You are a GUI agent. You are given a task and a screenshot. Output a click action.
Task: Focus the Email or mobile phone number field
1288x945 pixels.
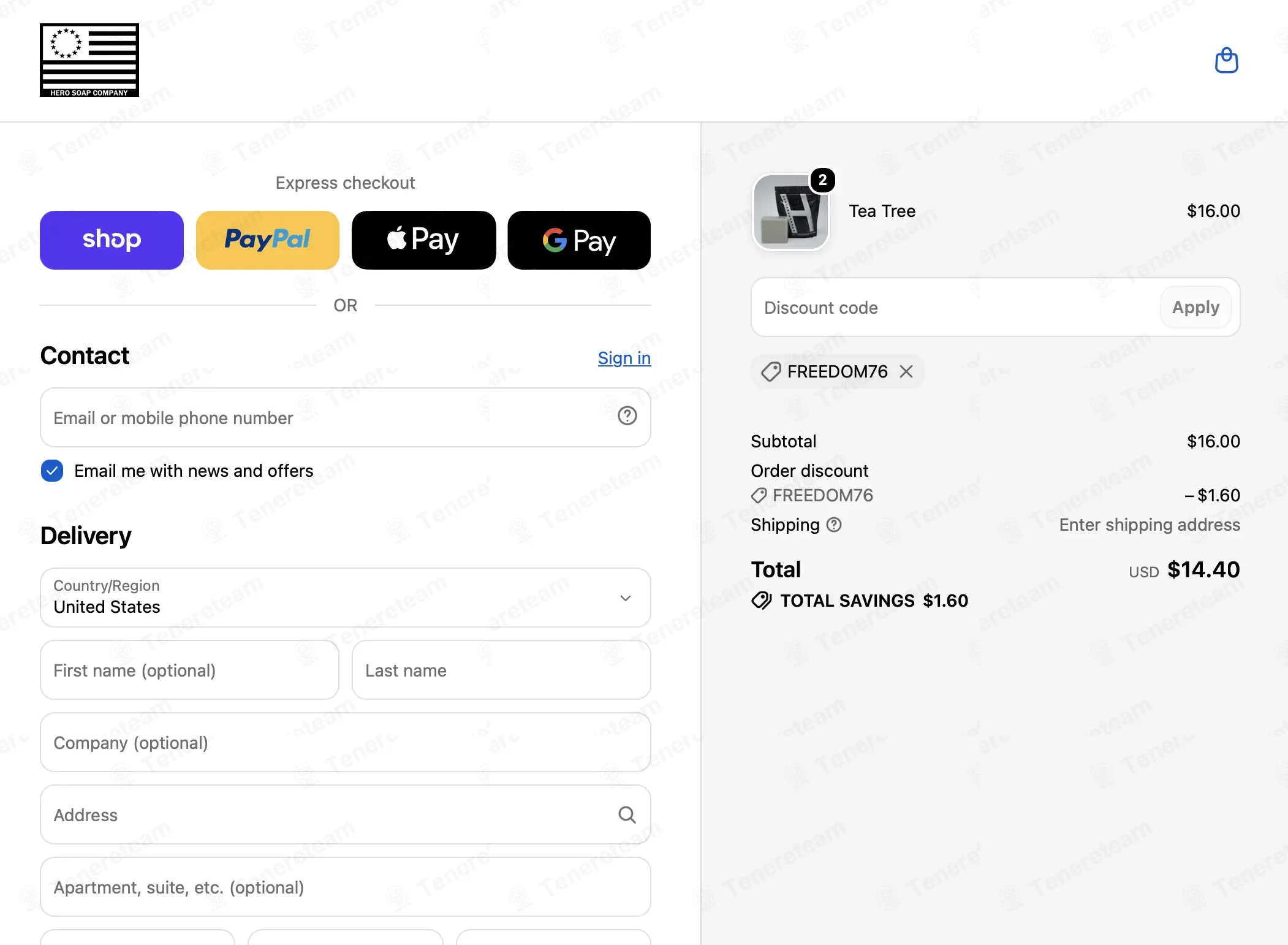pyautogui.click(x=345, y=417)
